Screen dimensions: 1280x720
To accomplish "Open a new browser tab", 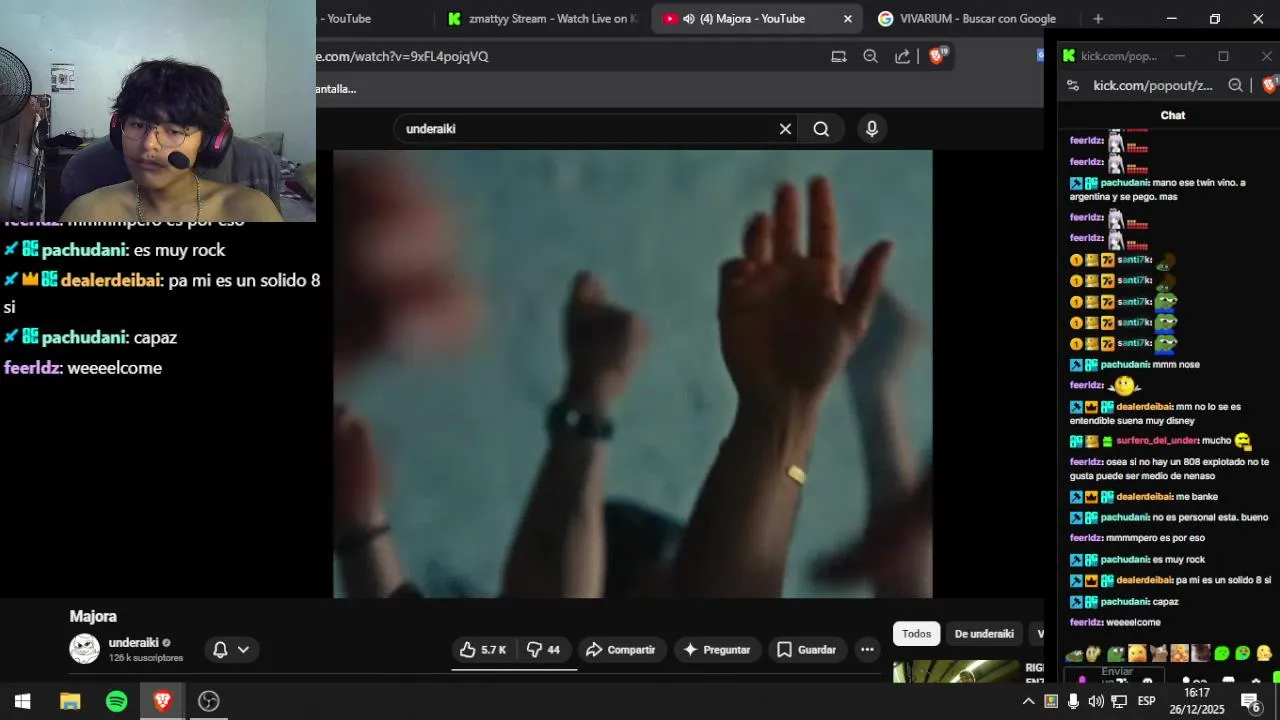I will (x=1098, y=19).
